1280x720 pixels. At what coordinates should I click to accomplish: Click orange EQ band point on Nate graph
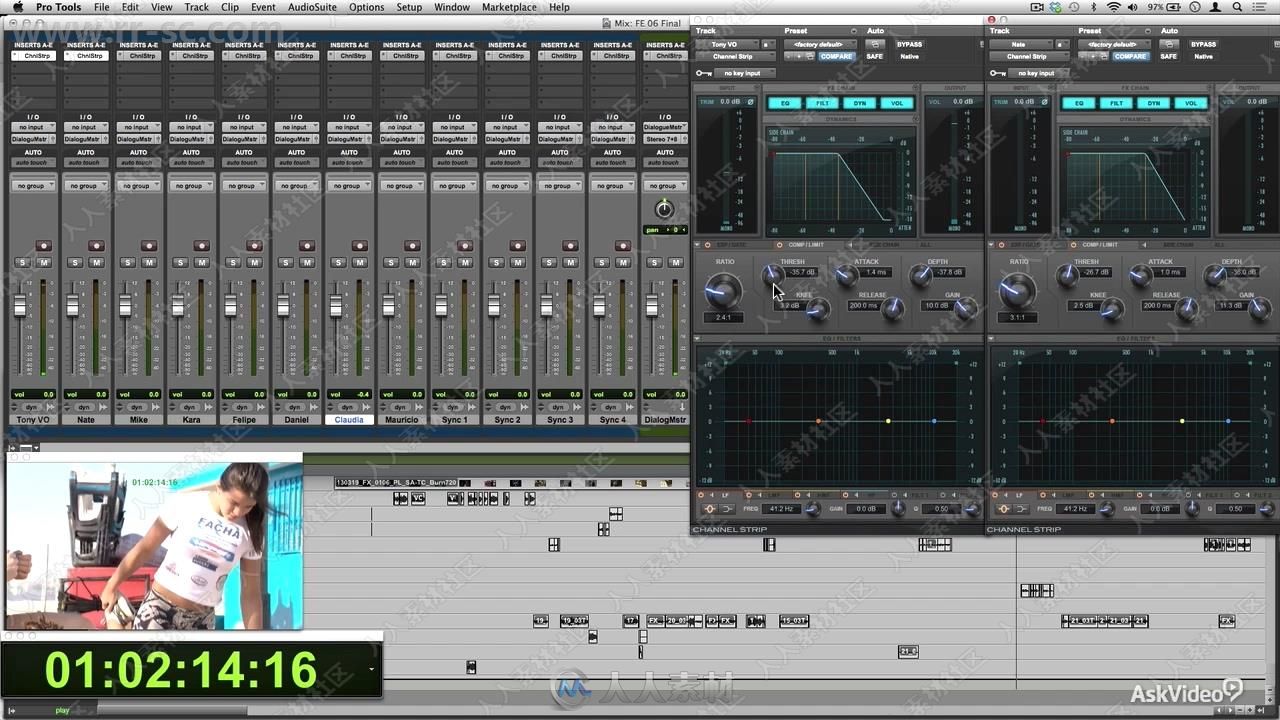tap(1112, 421)
